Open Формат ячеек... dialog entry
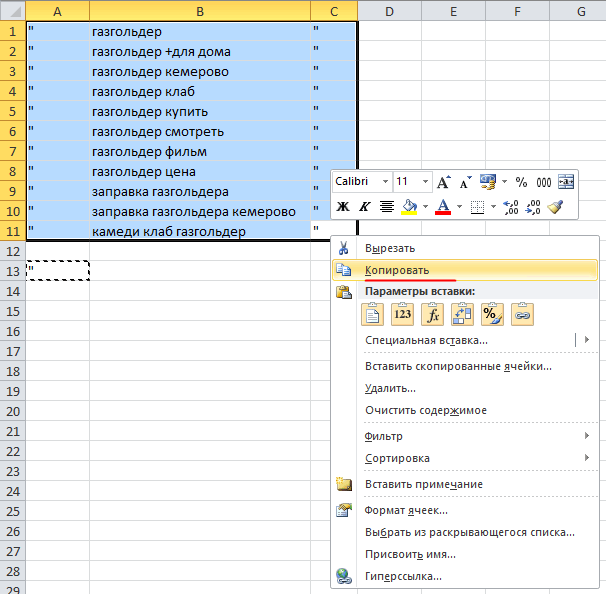This screenshot has height=594, width=606. pyautogui.click(x=465, y=510)
